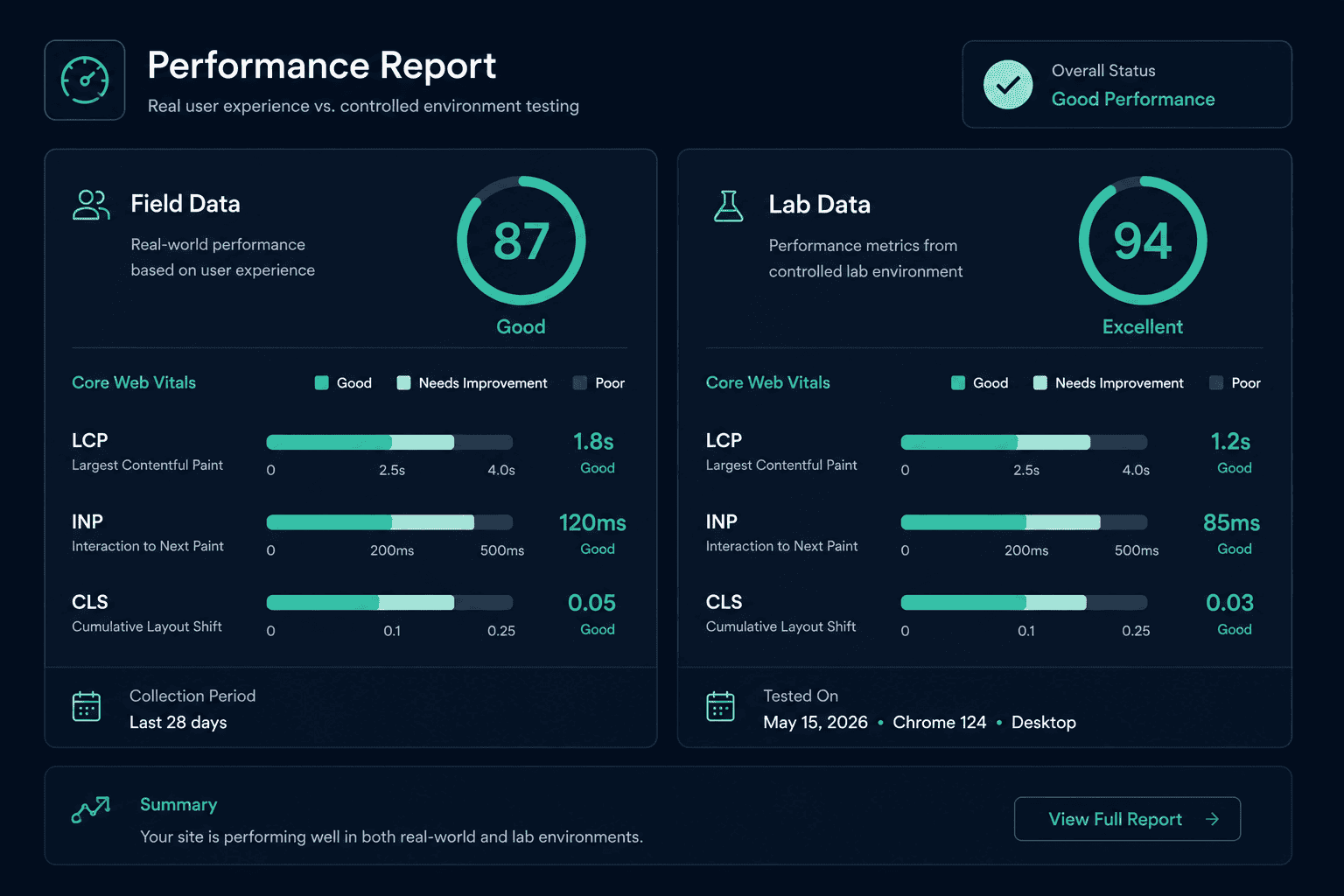Click Largest Contentful Paint label in Field Data

pyautogui.click(x=147, y=465)
